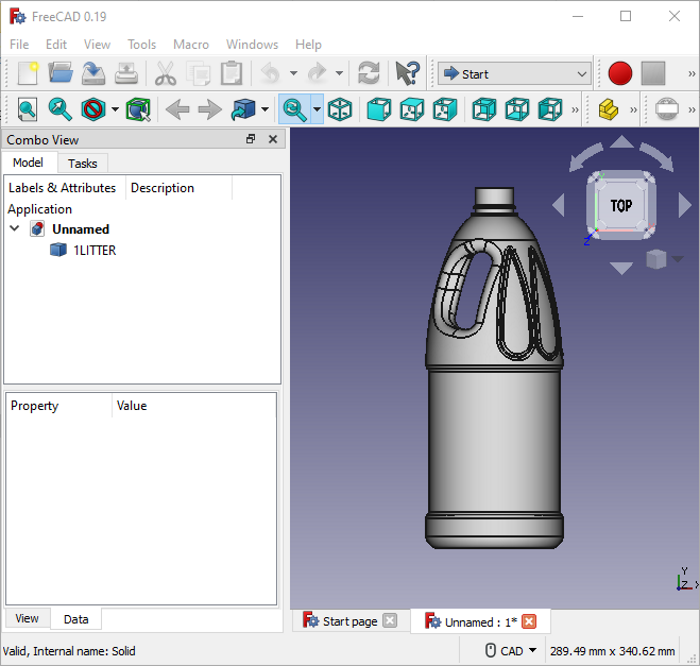Toggle floating of Combo View panel
This screenshot has height=666, width=700.
[x=251, y=140]
